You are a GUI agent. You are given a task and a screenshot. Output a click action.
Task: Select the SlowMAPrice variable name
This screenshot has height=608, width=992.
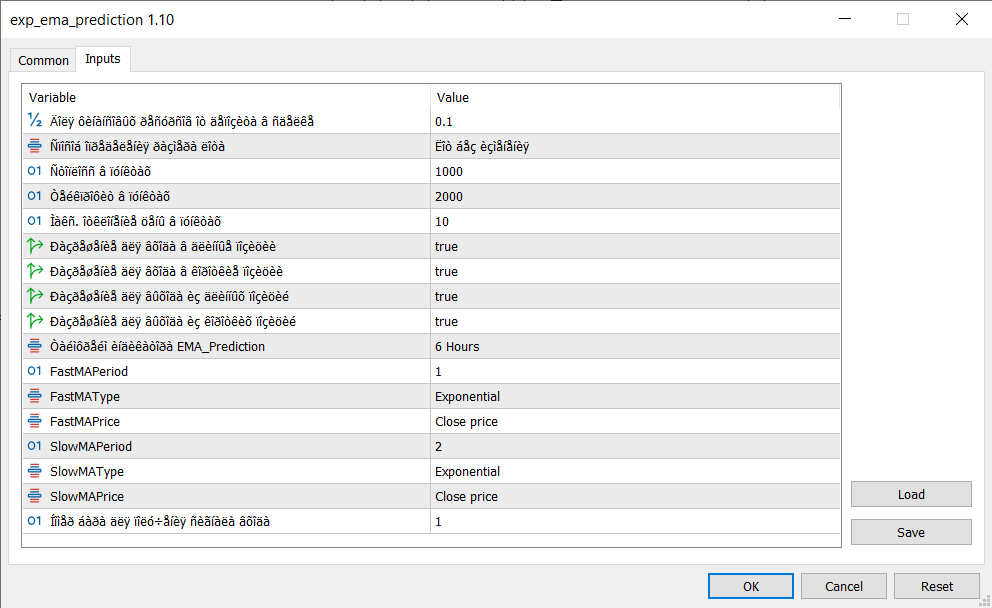(87, 496)
